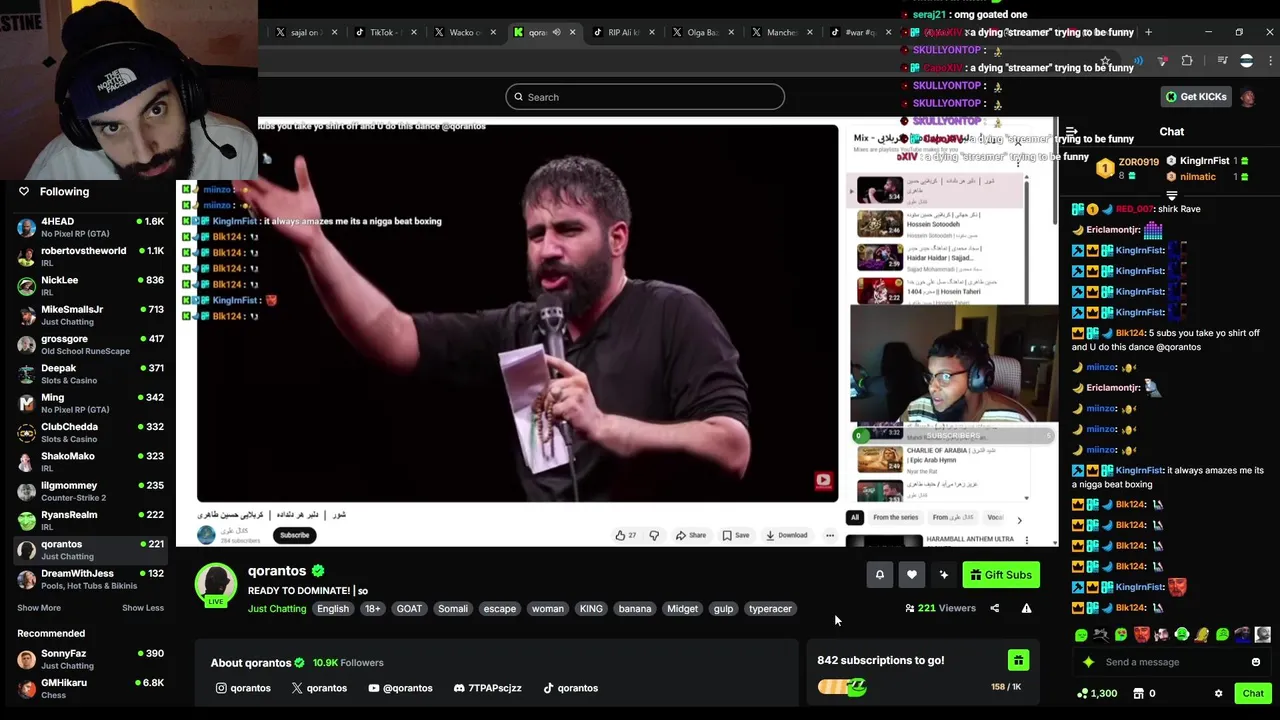The width and height of the screenshot is (1280, 720).
Task: Mute the qorantos browser tab speaker icon
Action: [x=556, y=32]
